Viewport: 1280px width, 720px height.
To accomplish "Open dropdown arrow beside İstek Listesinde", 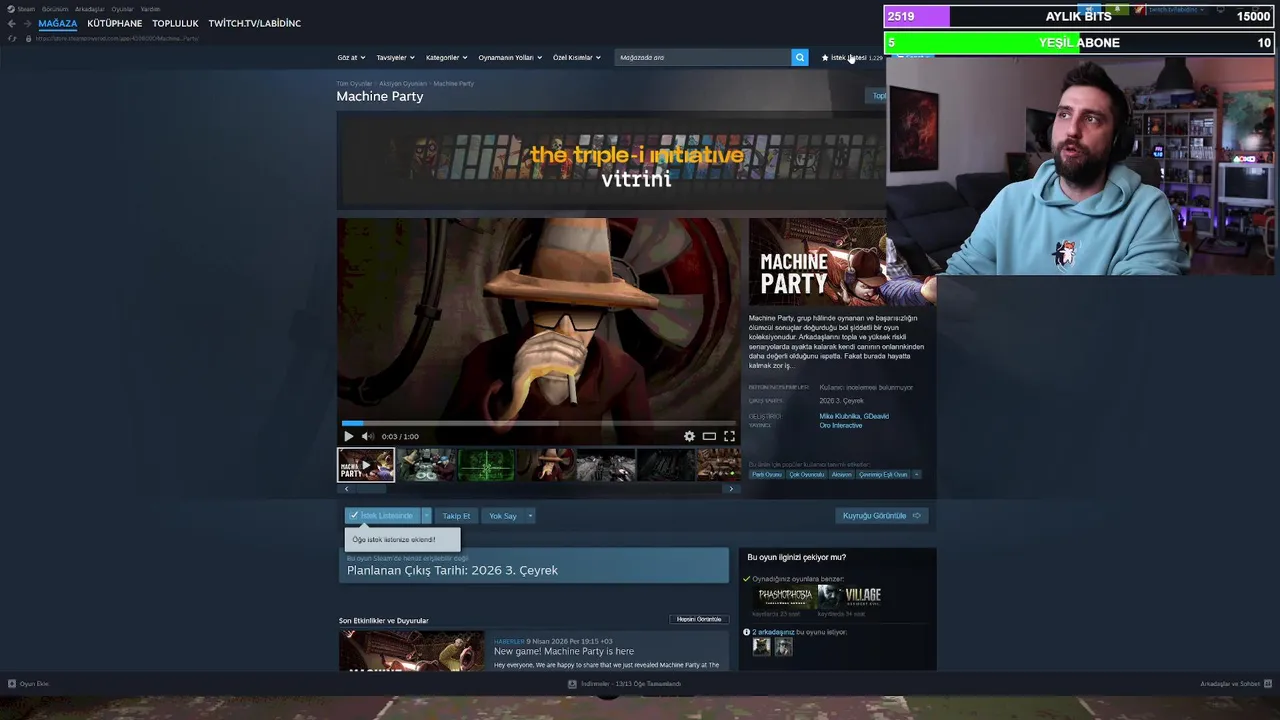I will (426, 516).
